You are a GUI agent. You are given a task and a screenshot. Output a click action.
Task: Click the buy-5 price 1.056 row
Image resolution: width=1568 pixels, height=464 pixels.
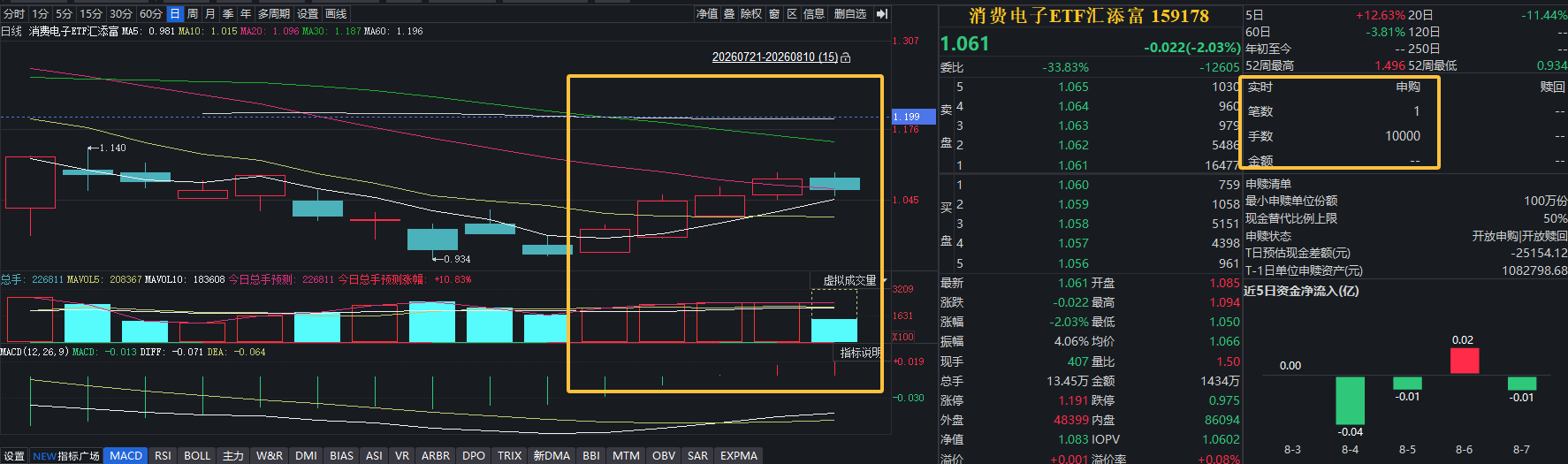pyautogui.click(x=1090, y=263)
